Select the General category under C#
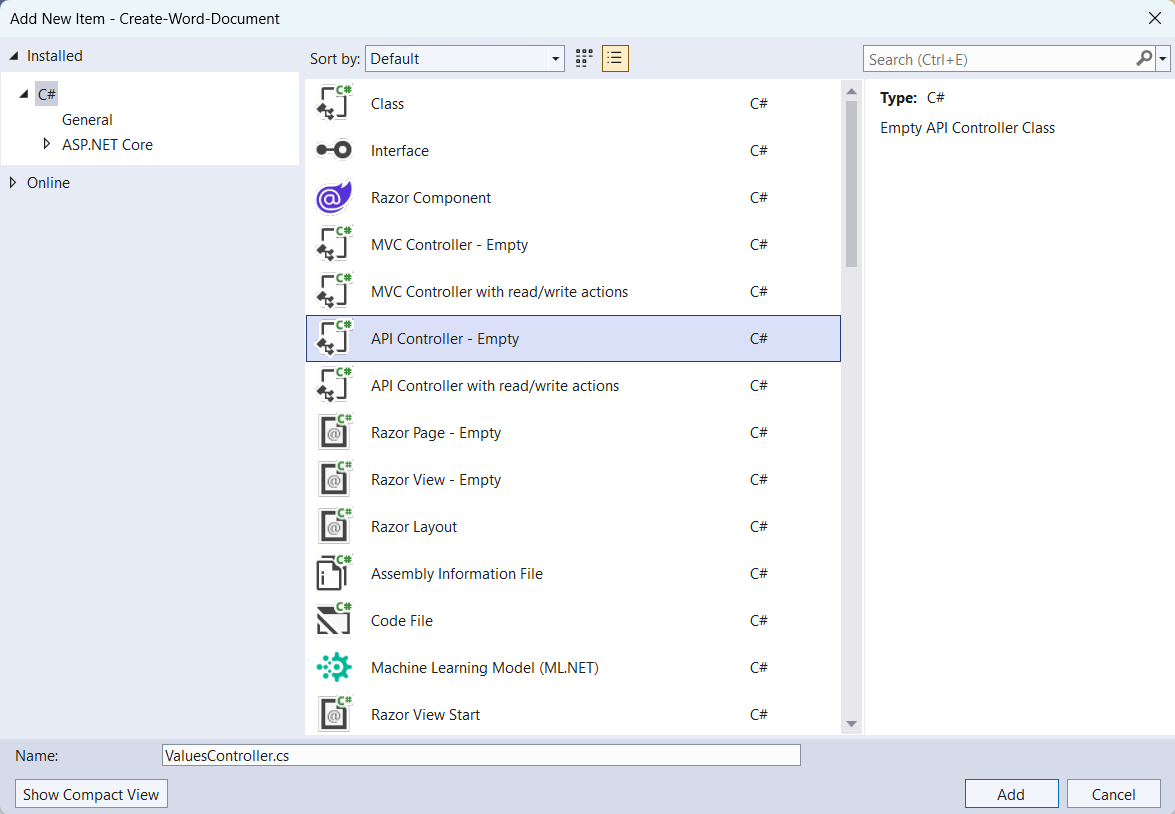The image size is (1175, 814). (87, 119)
